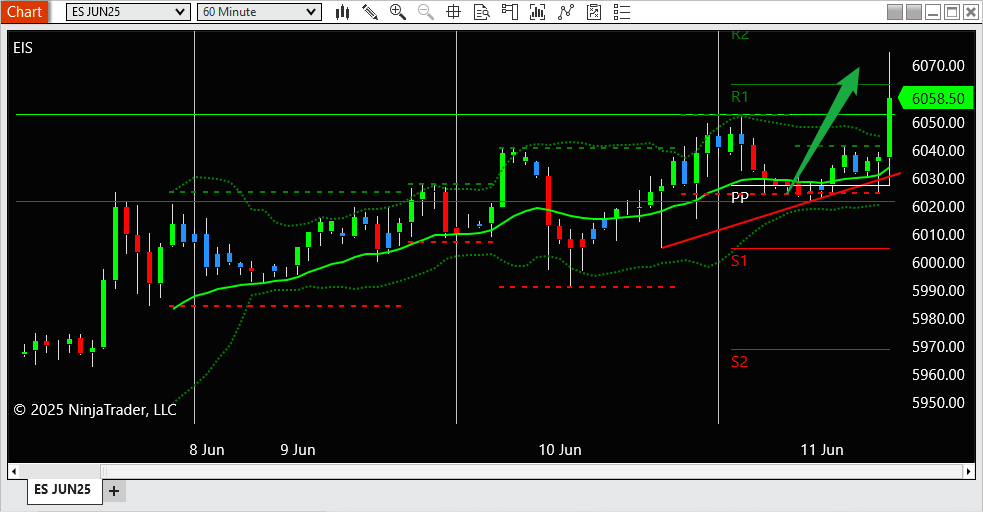
Task: Click the S2 pivot label
Action: pyautogui.click(x=739, y=362)
